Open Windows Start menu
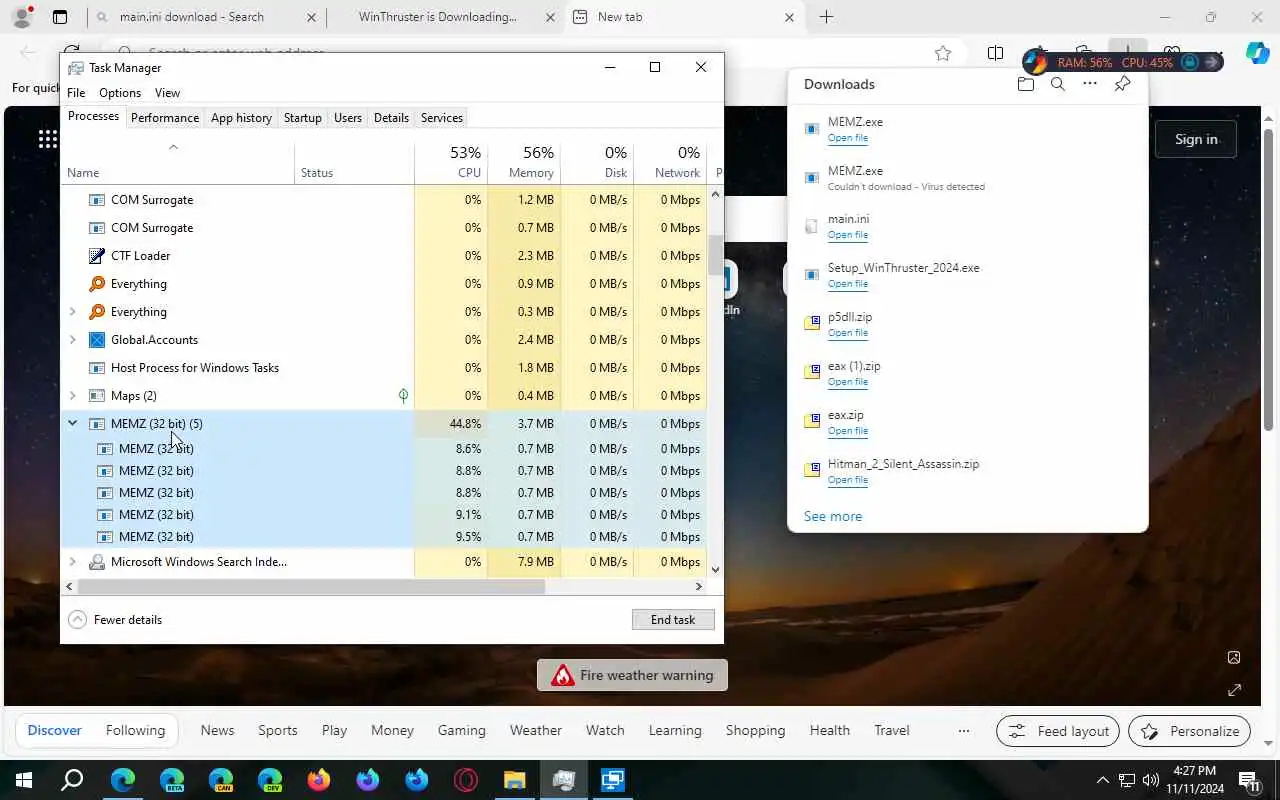Screen dimensions: 1280x800 (24, 780)
